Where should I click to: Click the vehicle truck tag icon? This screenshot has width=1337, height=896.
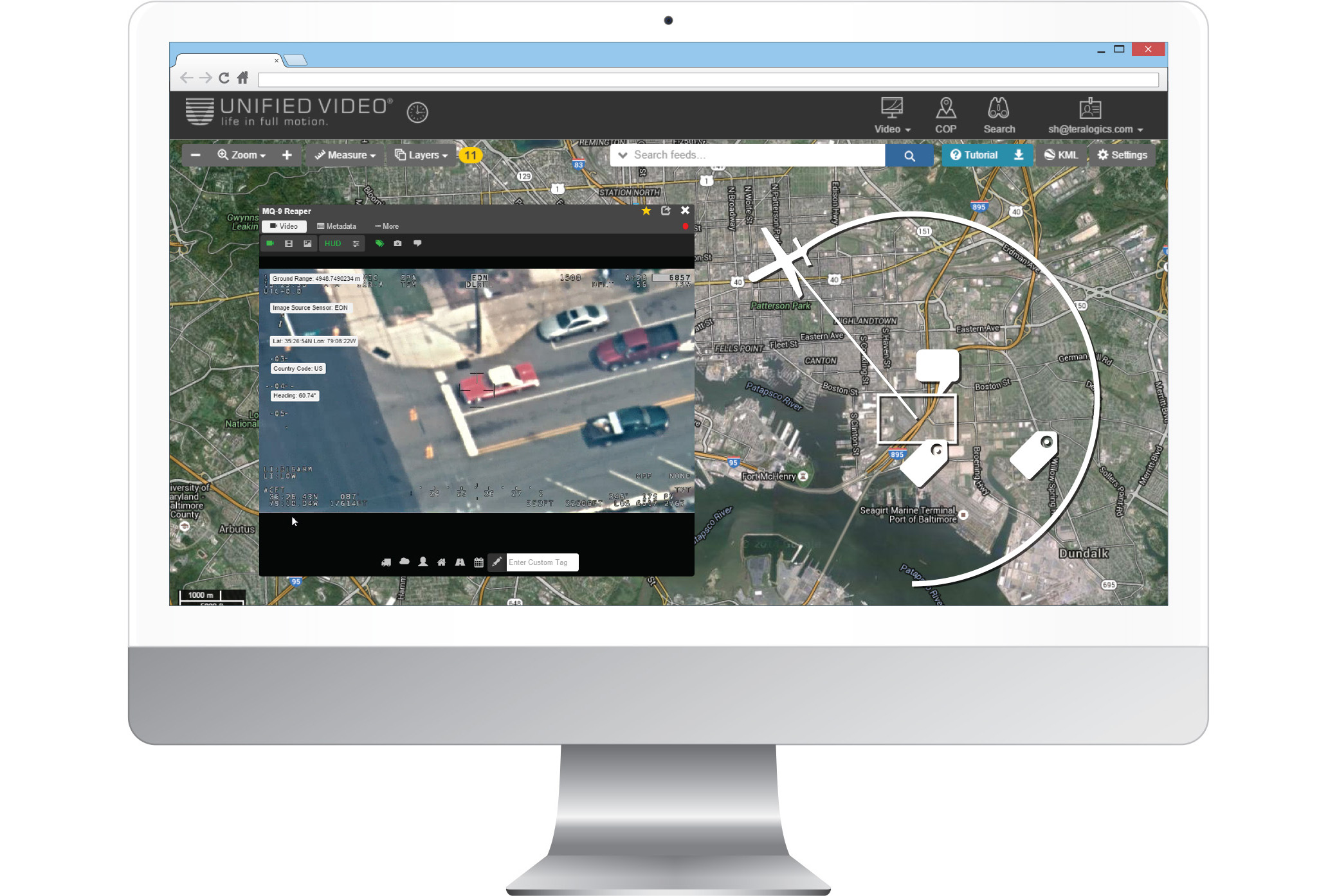pos(386,562)
